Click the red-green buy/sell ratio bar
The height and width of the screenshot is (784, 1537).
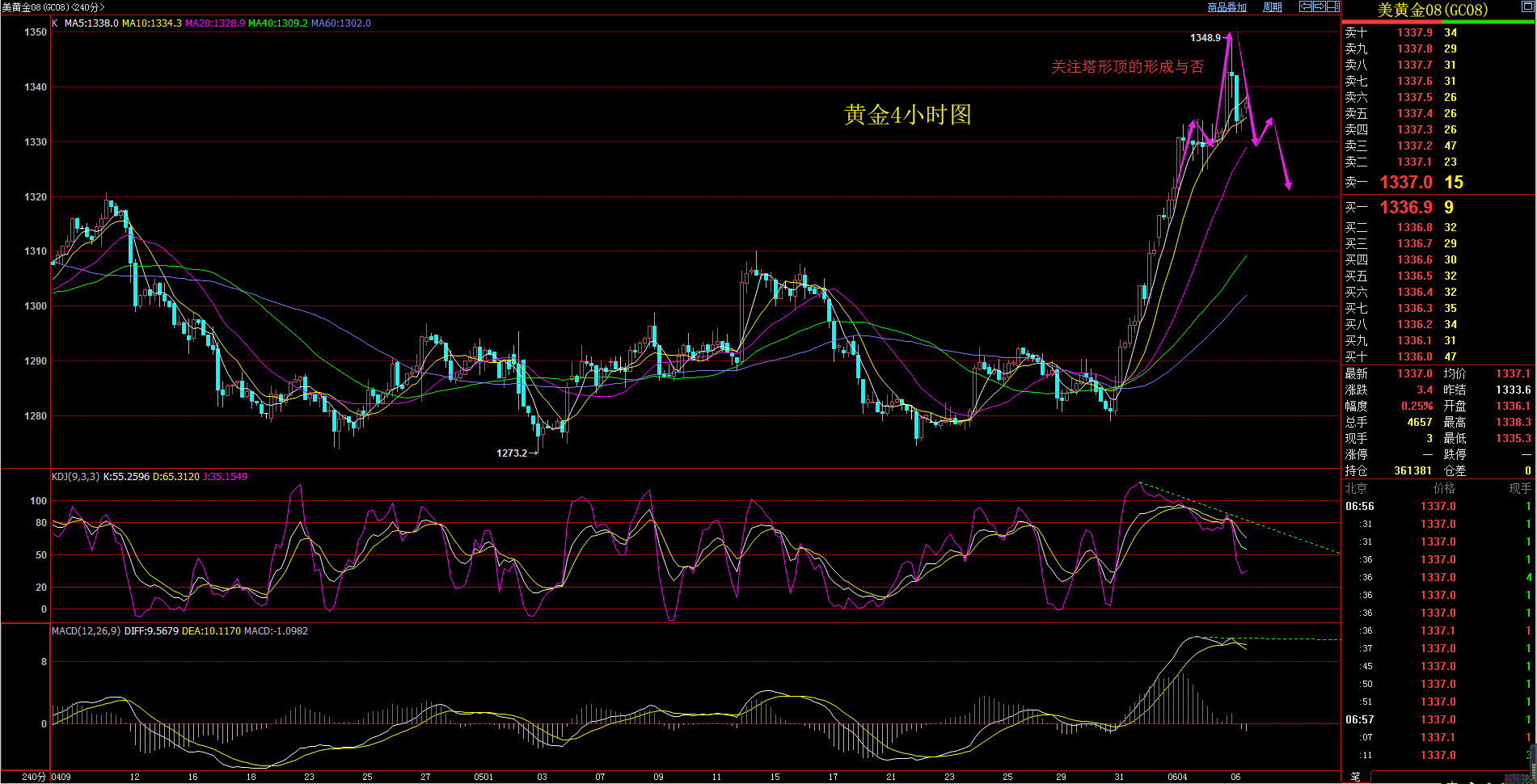pyautogui.click(x=1438, y=22)
